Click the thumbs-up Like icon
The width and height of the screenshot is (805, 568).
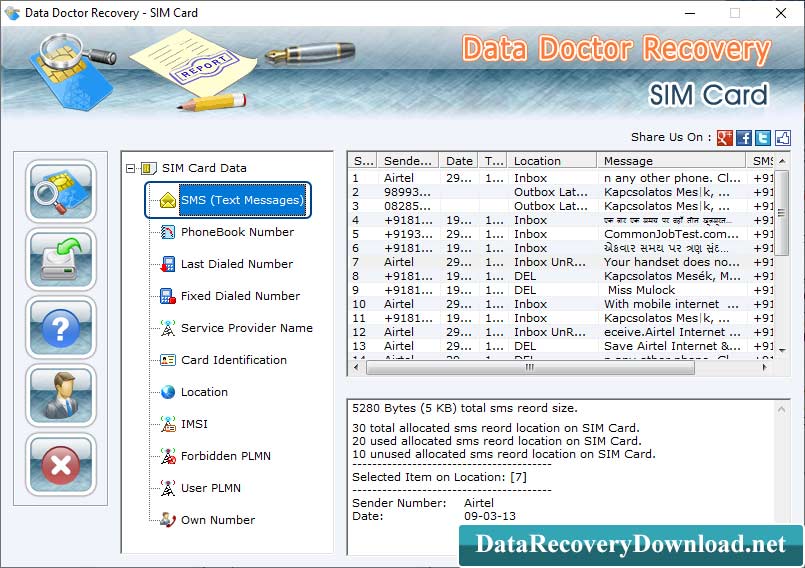coord(782,138)
